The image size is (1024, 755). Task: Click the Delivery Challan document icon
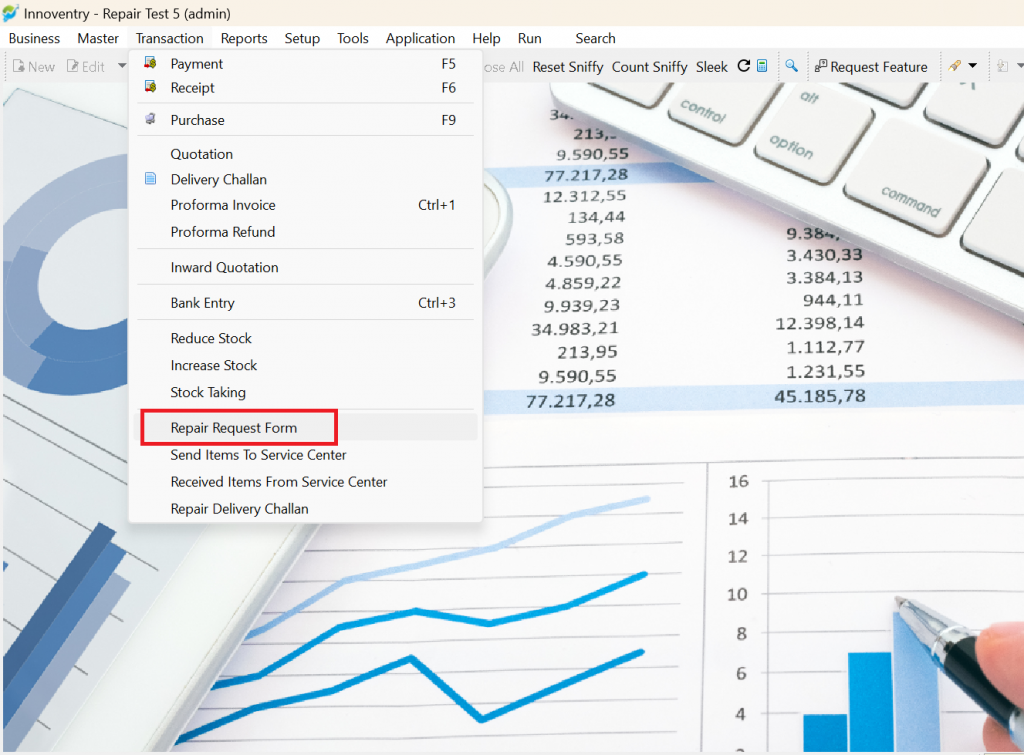coord(150,178)
